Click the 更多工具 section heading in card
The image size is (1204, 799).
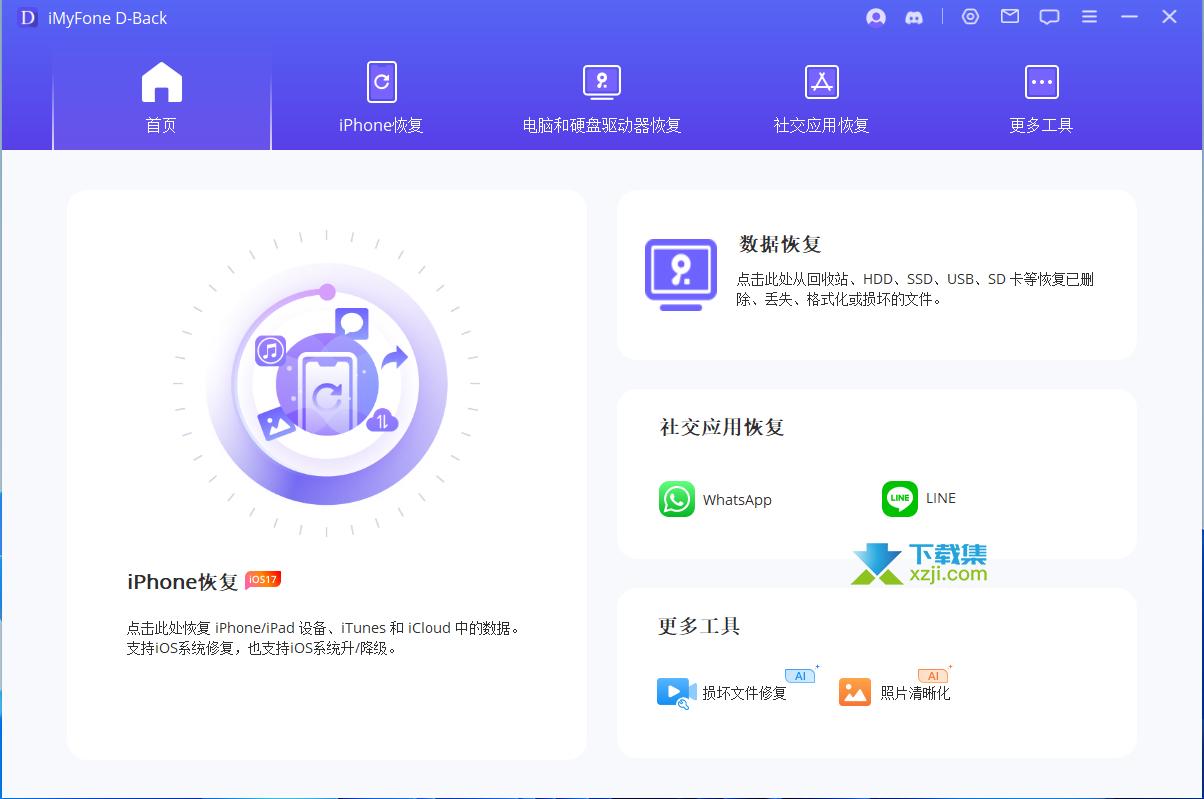699,627
